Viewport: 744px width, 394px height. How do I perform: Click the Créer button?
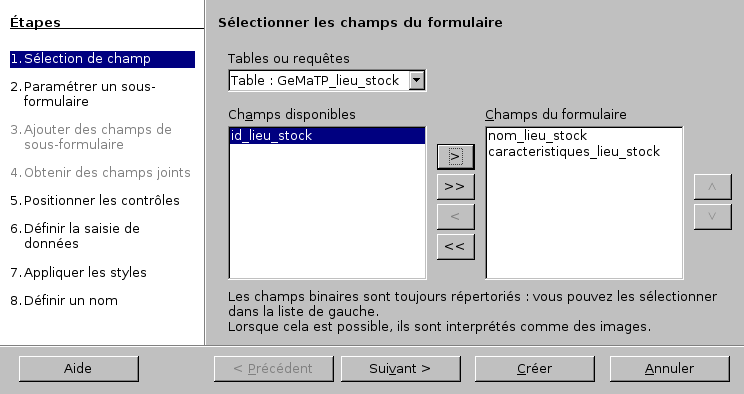pyautogui.click(x=535, y=369)
